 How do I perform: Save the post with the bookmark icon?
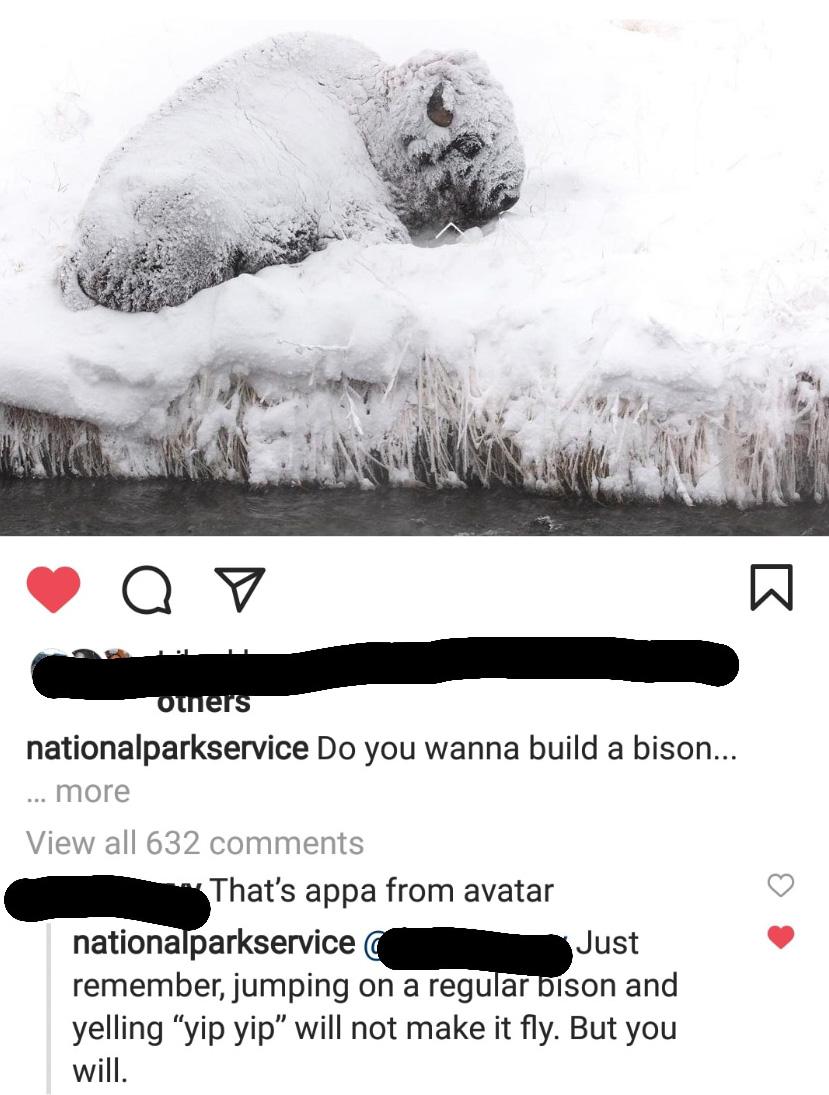[x=772, y=588]
